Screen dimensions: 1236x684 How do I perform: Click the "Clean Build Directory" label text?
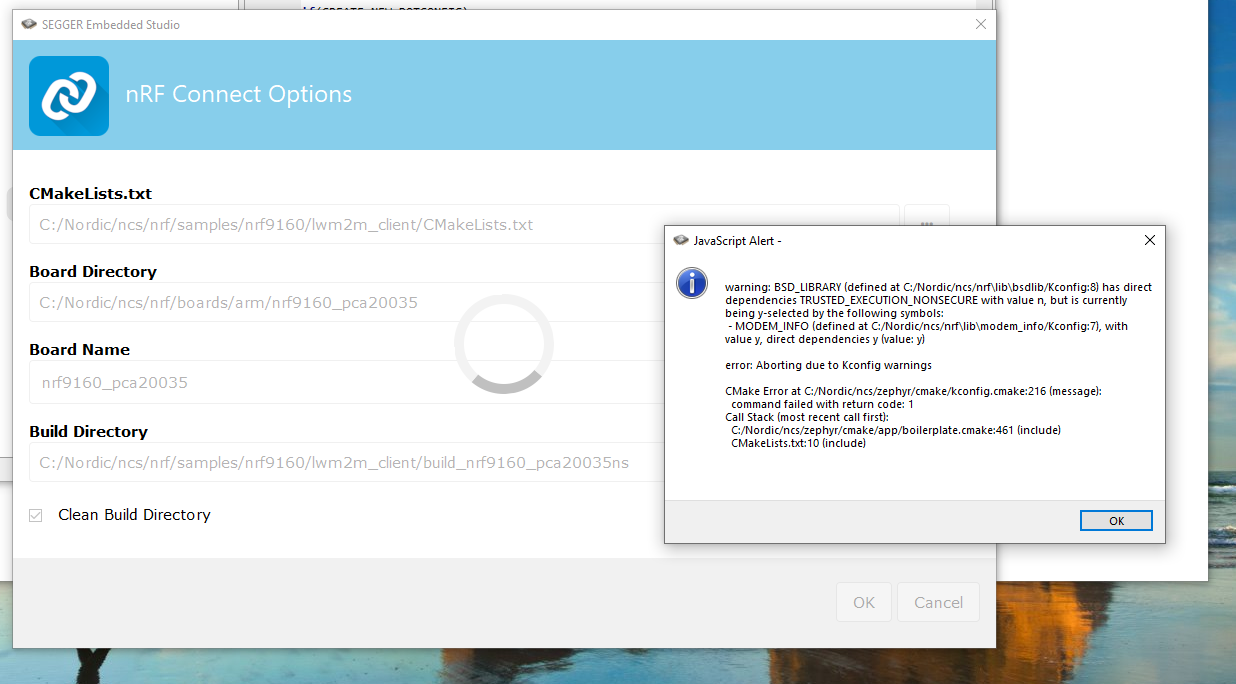click(x=134, y=515)
